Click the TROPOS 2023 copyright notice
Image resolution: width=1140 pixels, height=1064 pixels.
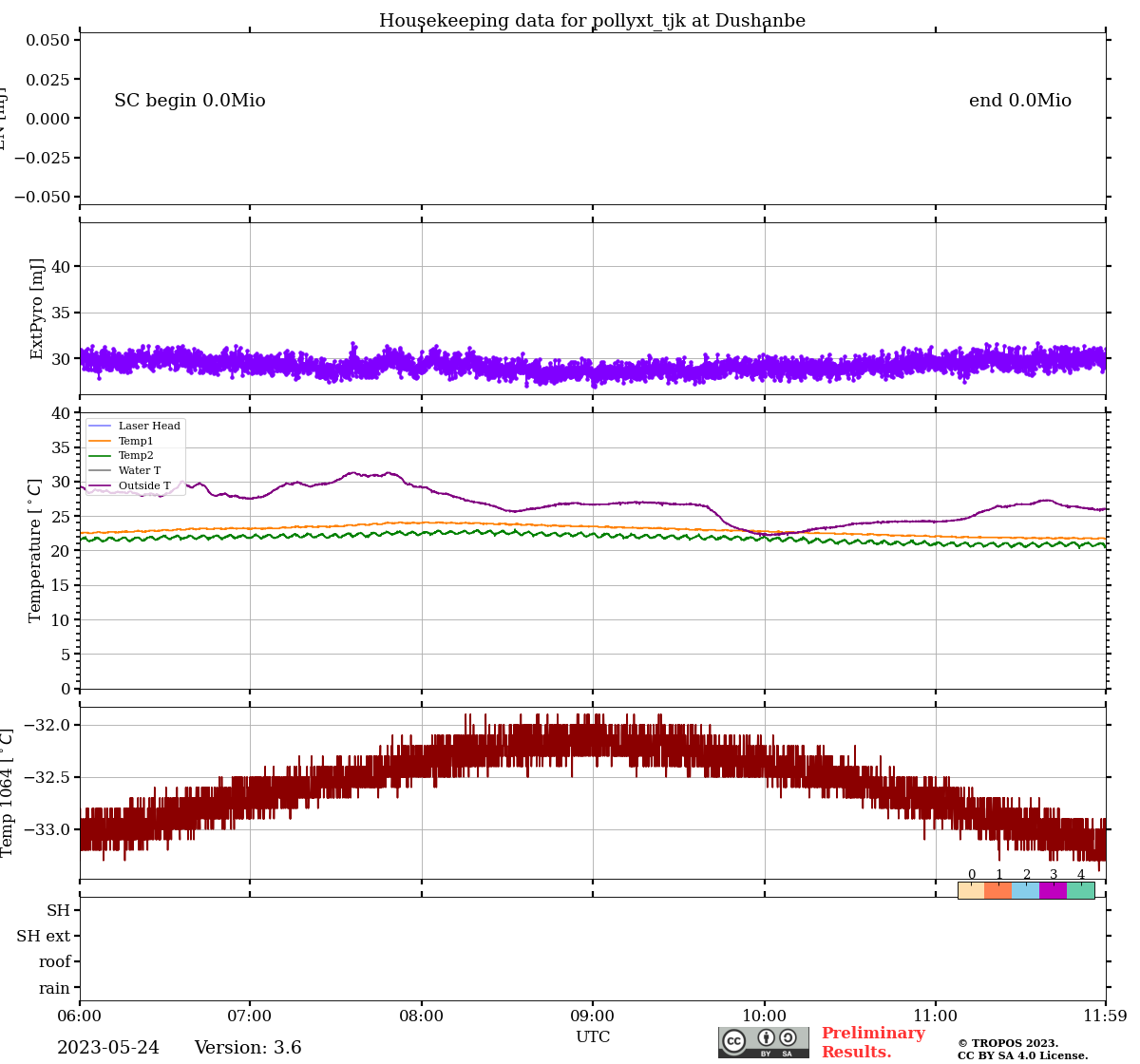(1007, 1043)
